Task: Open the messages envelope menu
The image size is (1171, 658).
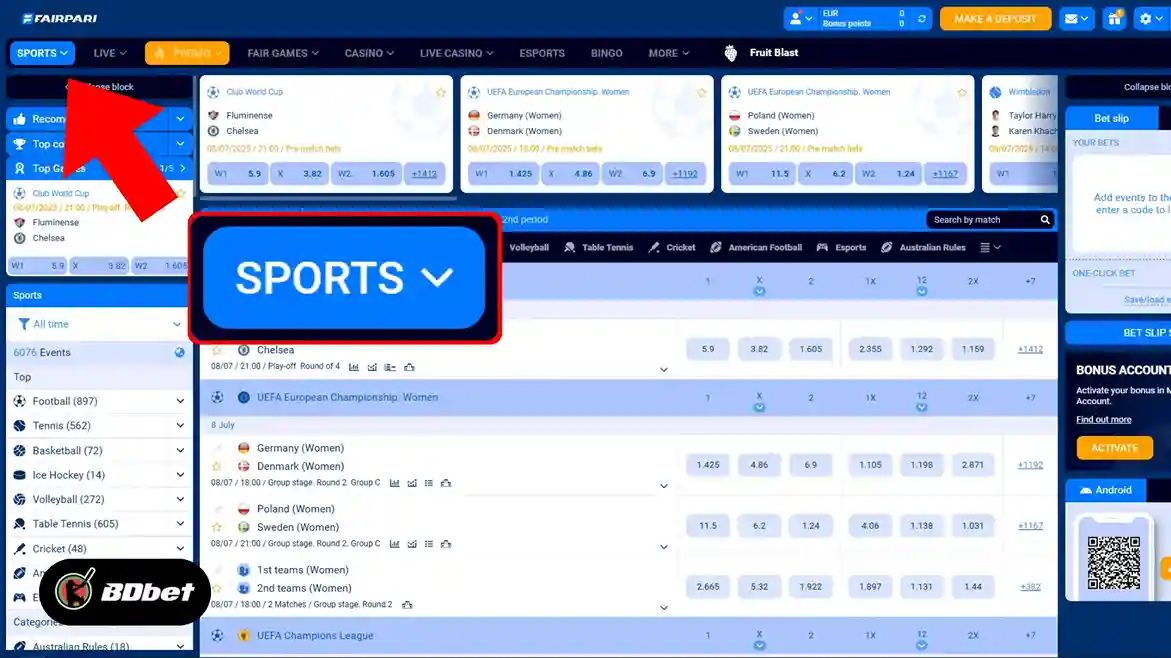Action: [x=1076, y=19]
